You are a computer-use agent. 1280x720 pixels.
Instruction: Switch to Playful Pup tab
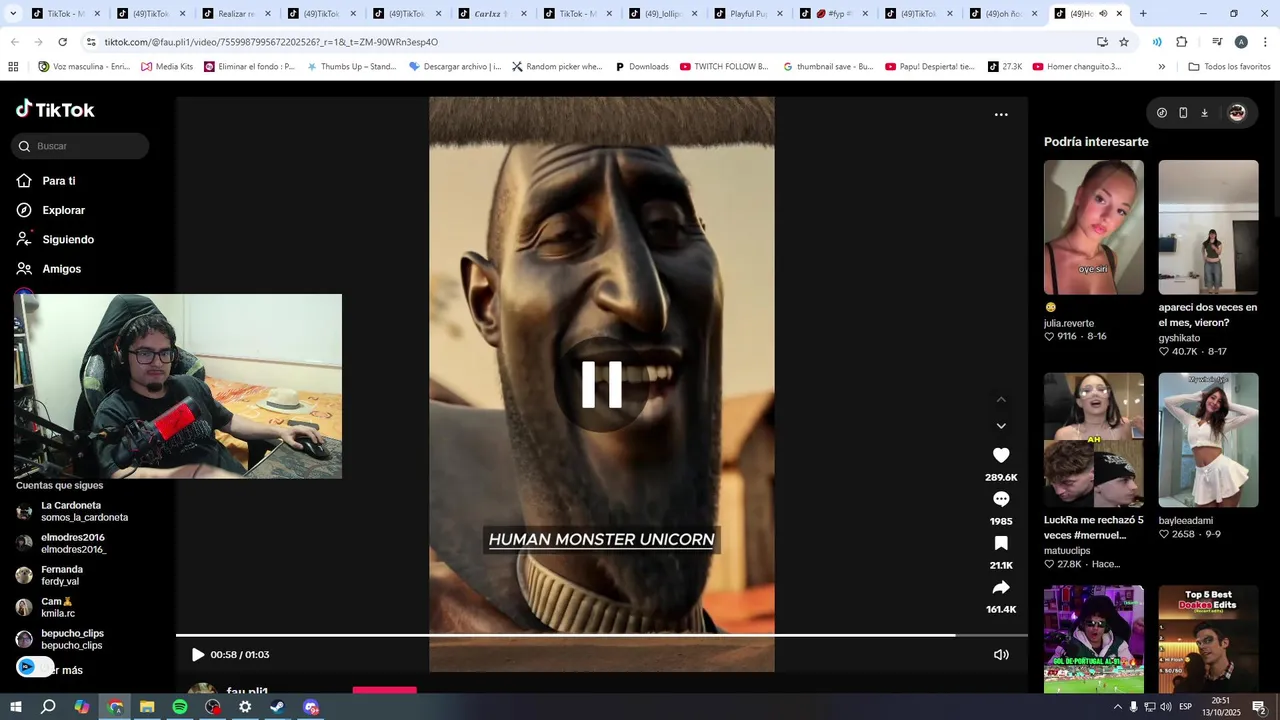[x=750, y=14]
